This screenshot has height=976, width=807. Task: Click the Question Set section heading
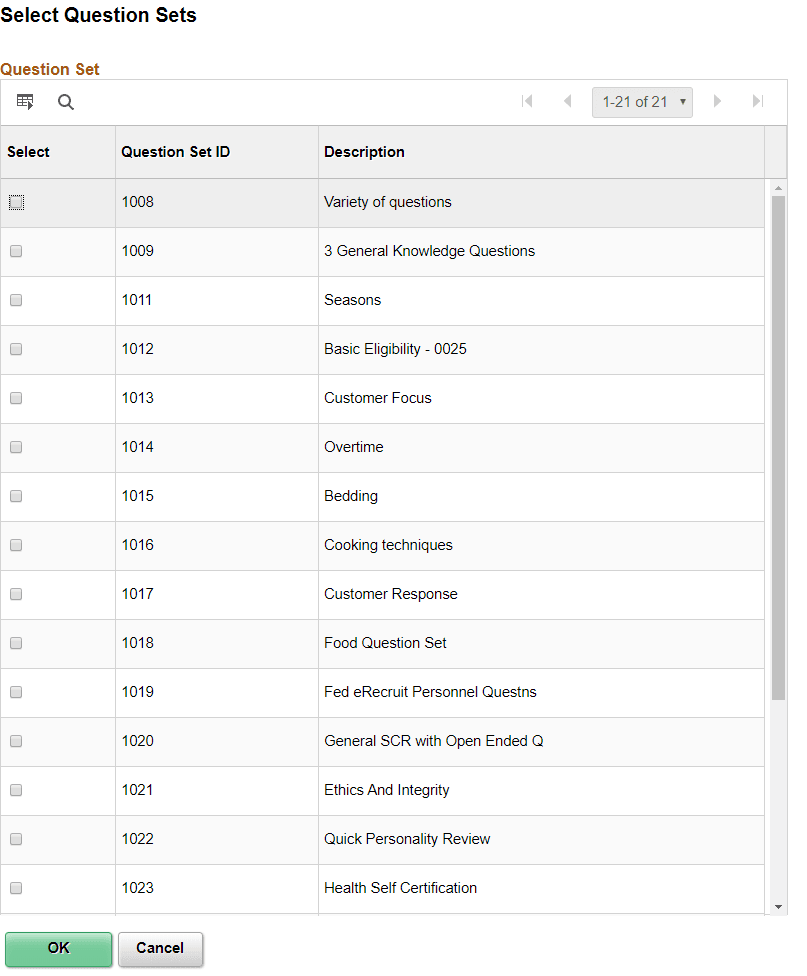(50, 69)
